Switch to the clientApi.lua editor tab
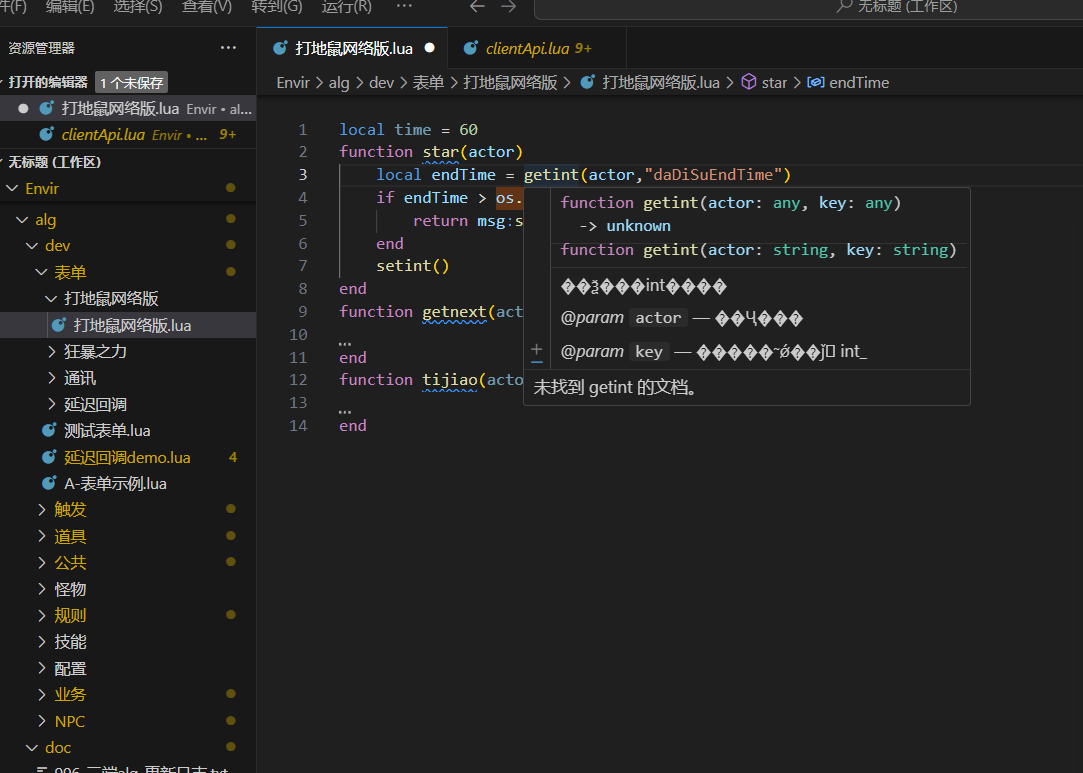This screenshot has height=773, width=1083. coord(537,48)
